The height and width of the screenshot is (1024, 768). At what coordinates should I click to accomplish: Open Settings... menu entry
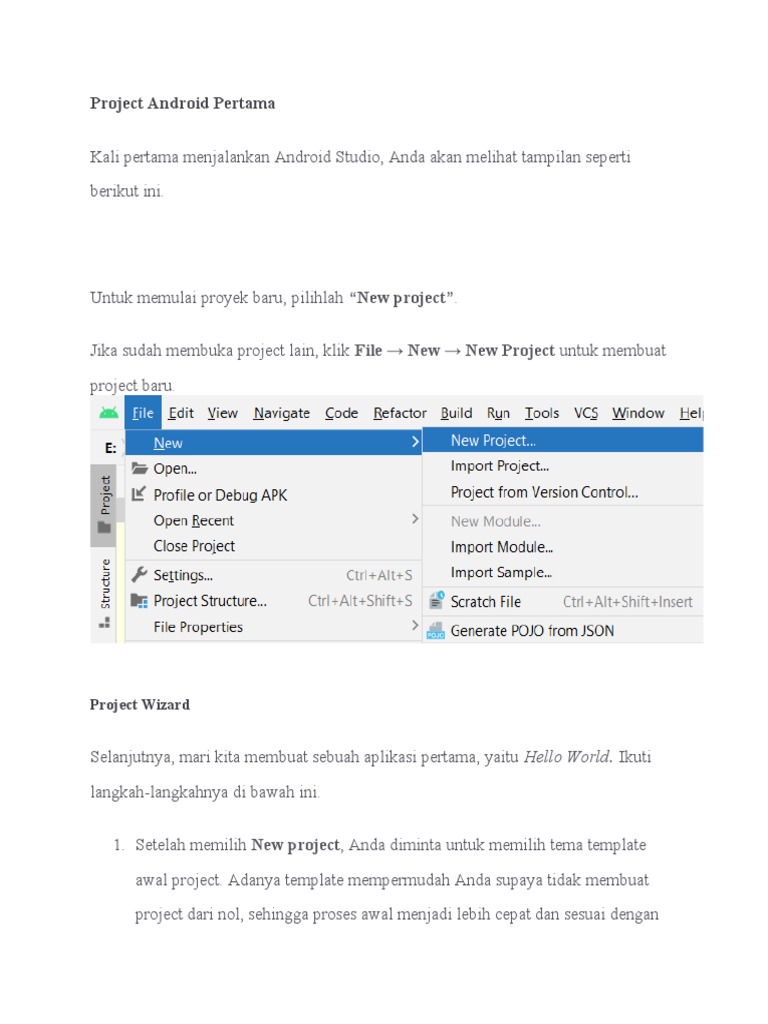pyautogui.click(x=274, y=575)
